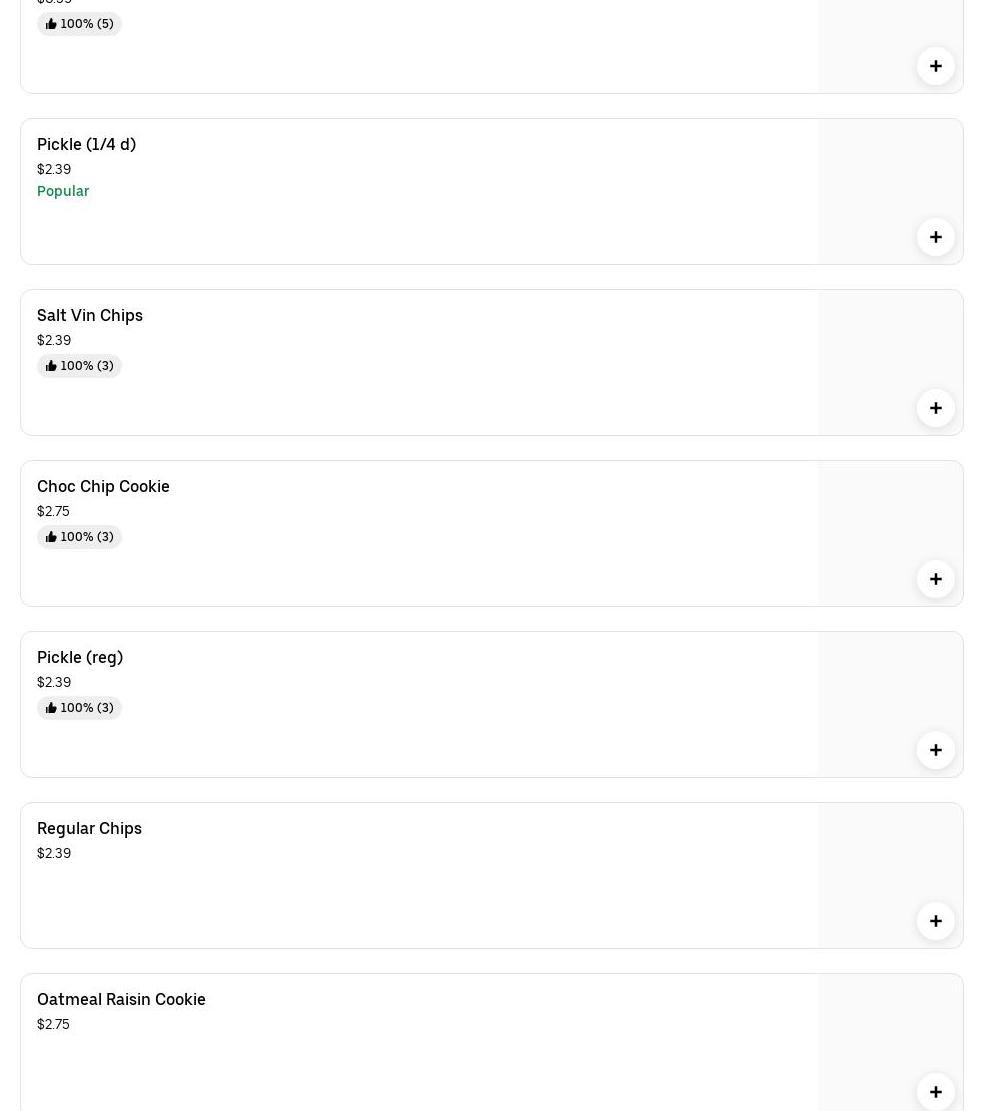The width and height of the screenshot is (984, 1111).
Task: Click the 100% (3) rating on Pickle (reg)
Action: [79, 708]
